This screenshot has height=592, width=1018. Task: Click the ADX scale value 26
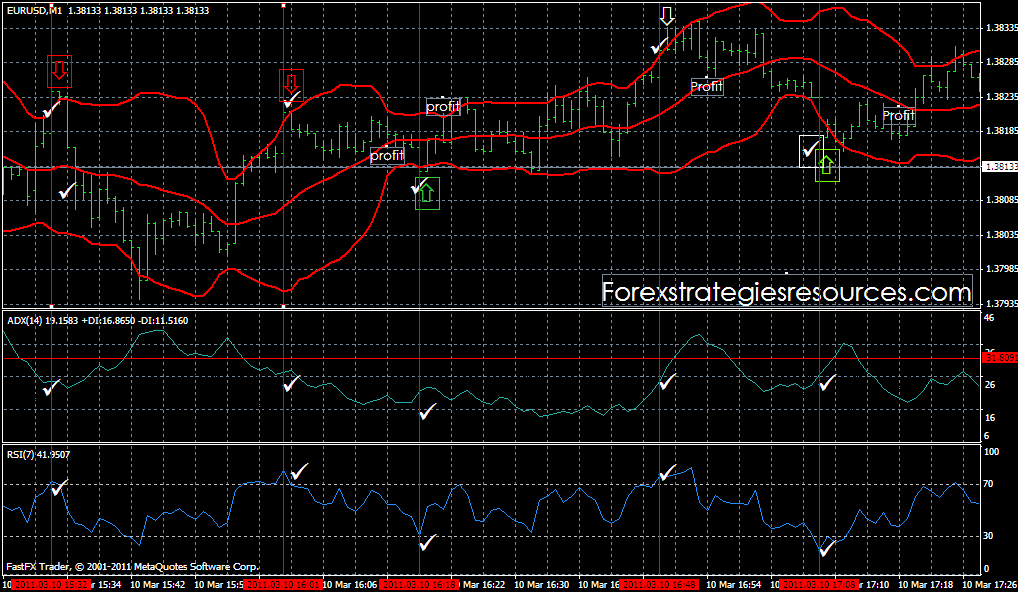(989, 385)
